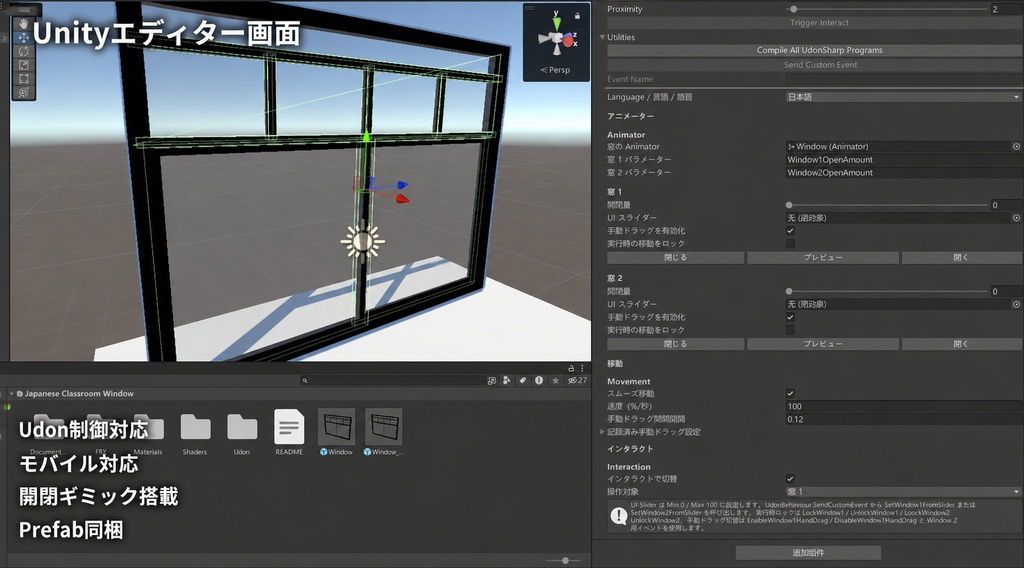Expand the Japanese Classroom Window breadcrumb arrow
Image resolution: width=1024 pixels, height=568 pixels.
point(11,394)
